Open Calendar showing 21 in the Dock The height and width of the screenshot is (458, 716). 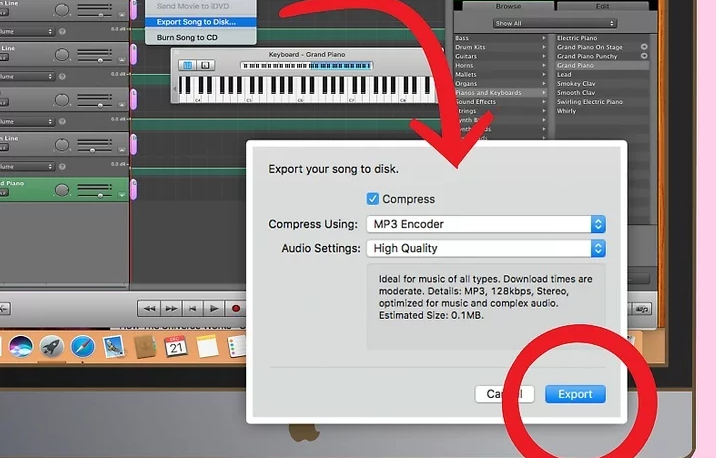[176, 347]
